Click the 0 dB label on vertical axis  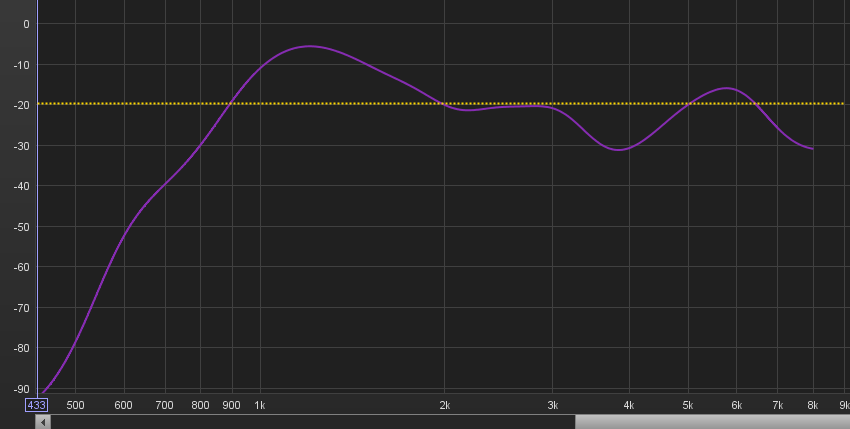click(x=26, y=24)
